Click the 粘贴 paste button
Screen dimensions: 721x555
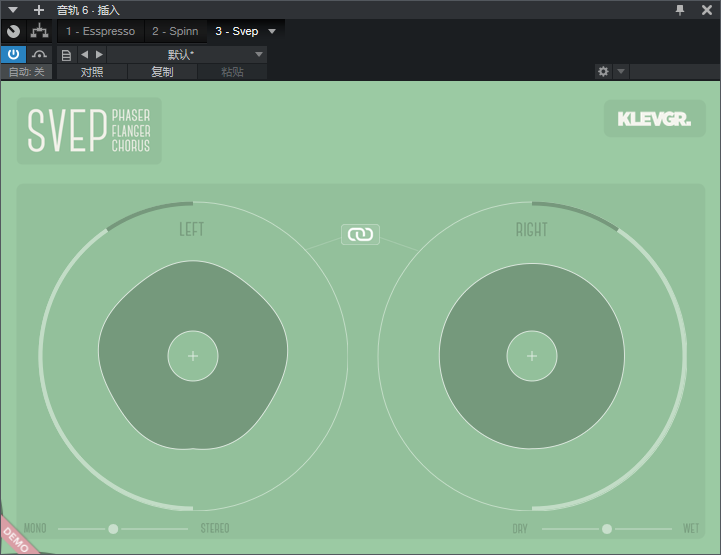tap(232, 72)
